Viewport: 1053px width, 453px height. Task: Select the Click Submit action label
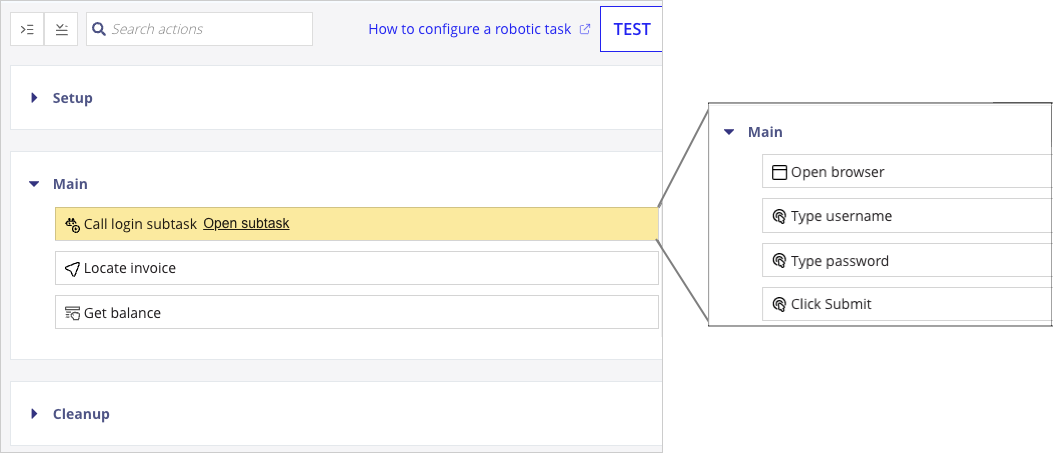coord(831,304)
